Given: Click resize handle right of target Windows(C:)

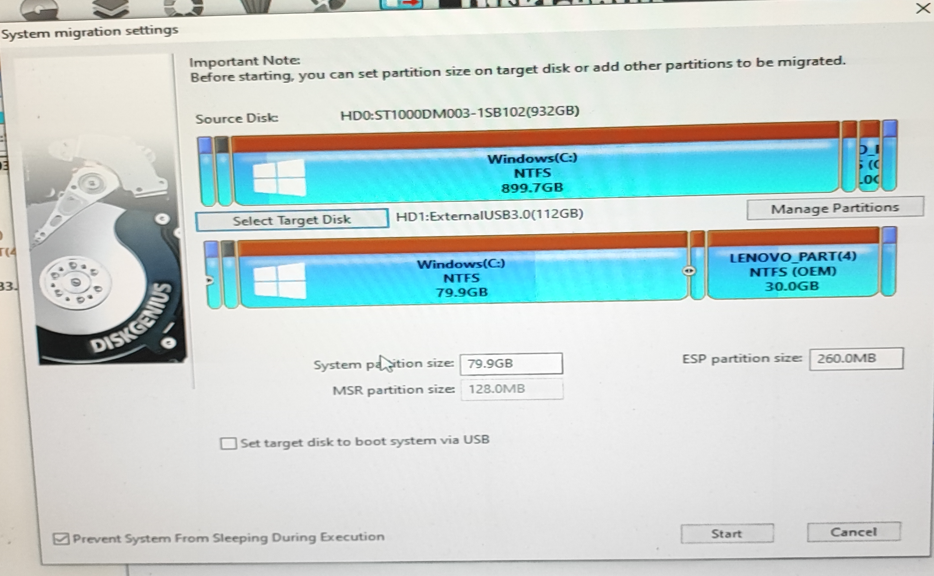Looking at the screenshot, I should (689, 270).
